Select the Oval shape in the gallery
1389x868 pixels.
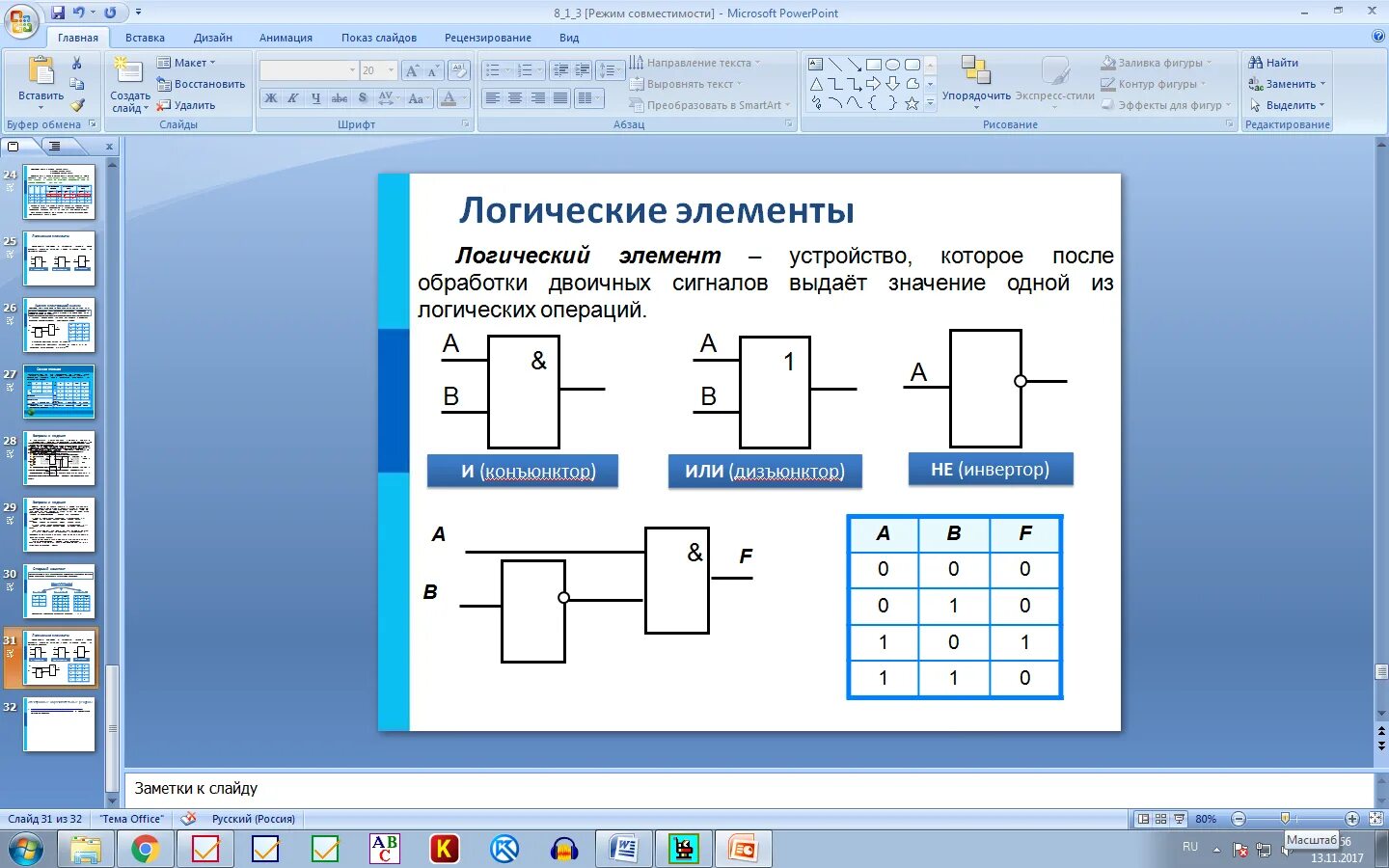[893, 65]
